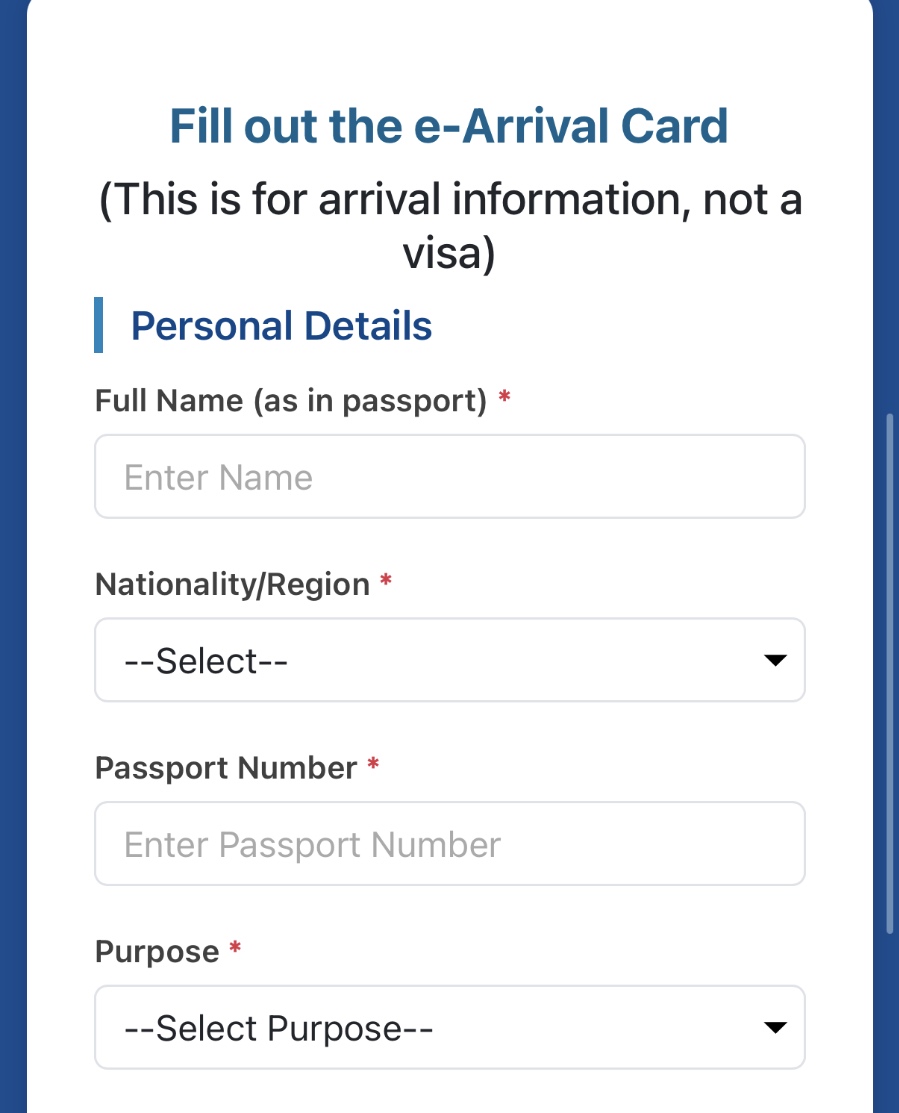Click the "not a visa" notice text
The width and height of the screenshot is (899, 1113).
(x=449, y=226)
